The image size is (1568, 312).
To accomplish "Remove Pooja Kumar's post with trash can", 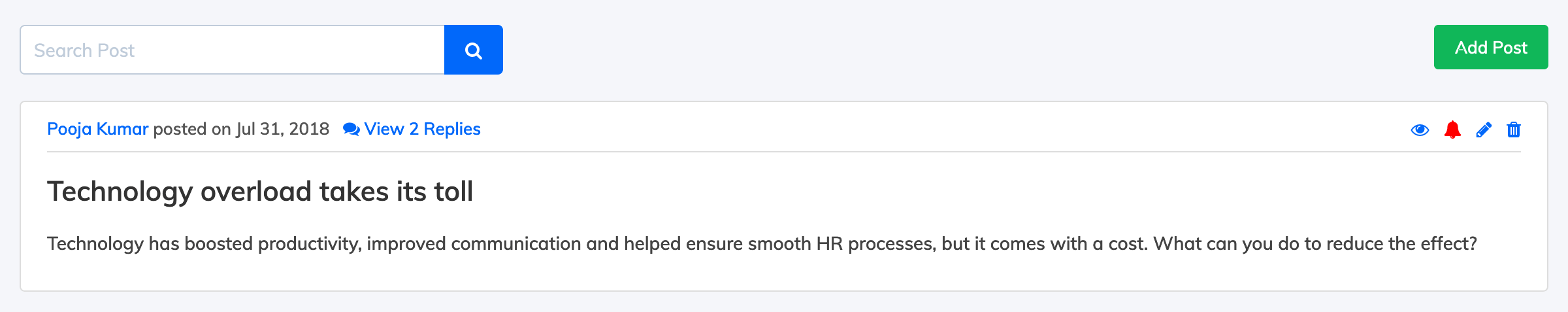I will click(x=1514, y=130).
